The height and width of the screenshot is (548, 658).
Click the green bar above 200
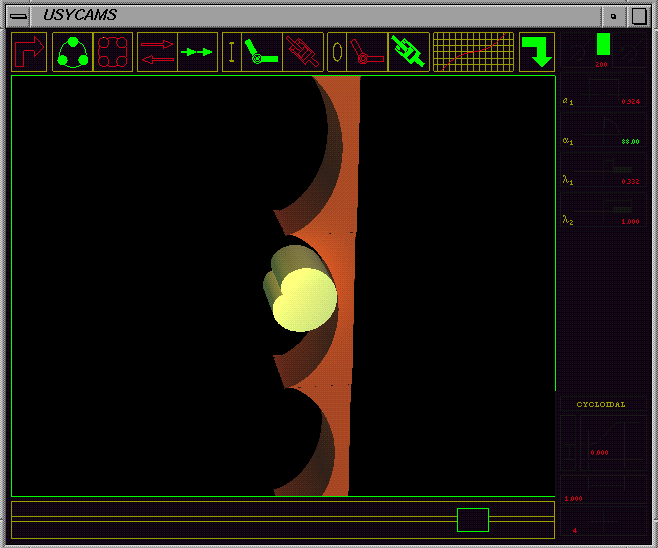pos(603,44)
